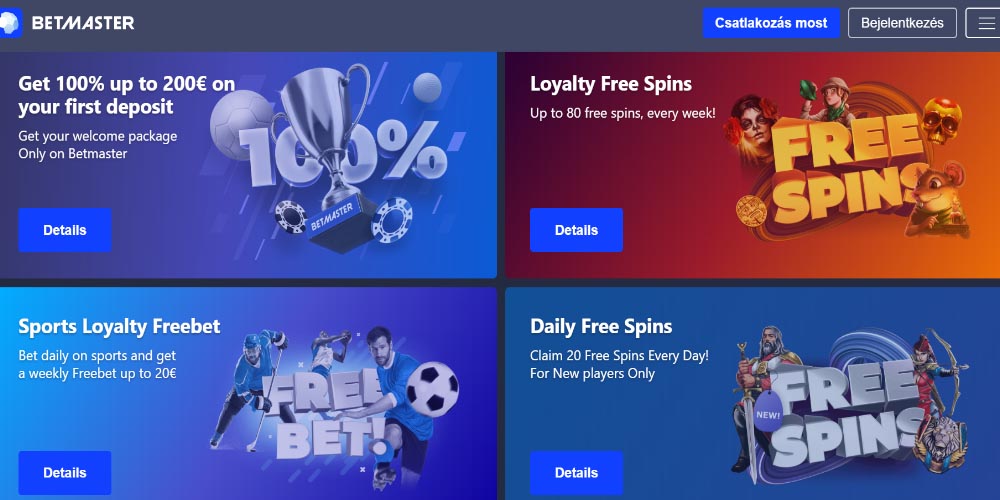The height and width of the screenshot is (500, 1000).
Task: Click the 'Get 100% up to 200€' heading
Action: pos(126,95)
